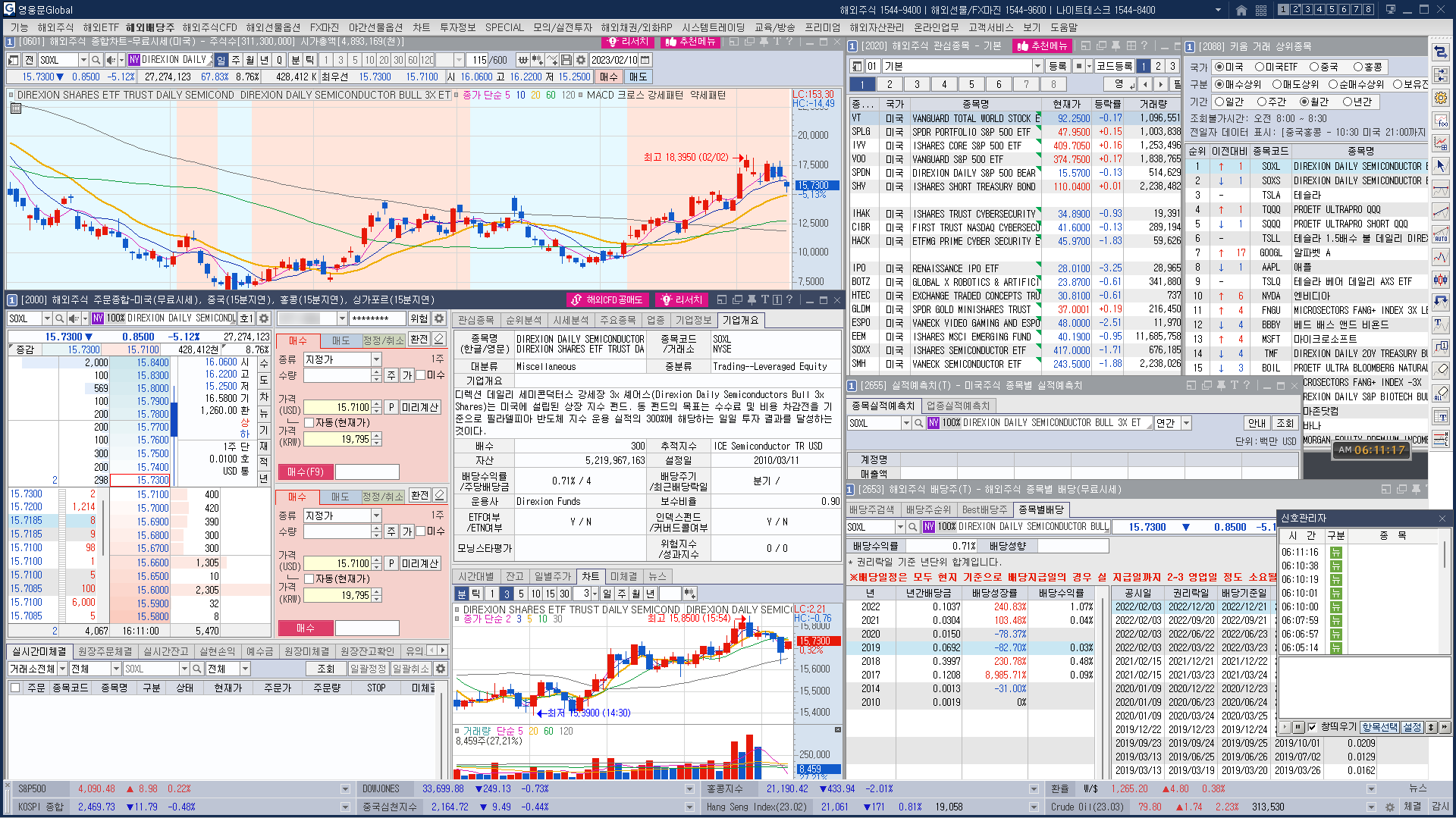Click the f(x) indicator icon in right toolbar

(x=1441, y=121)
